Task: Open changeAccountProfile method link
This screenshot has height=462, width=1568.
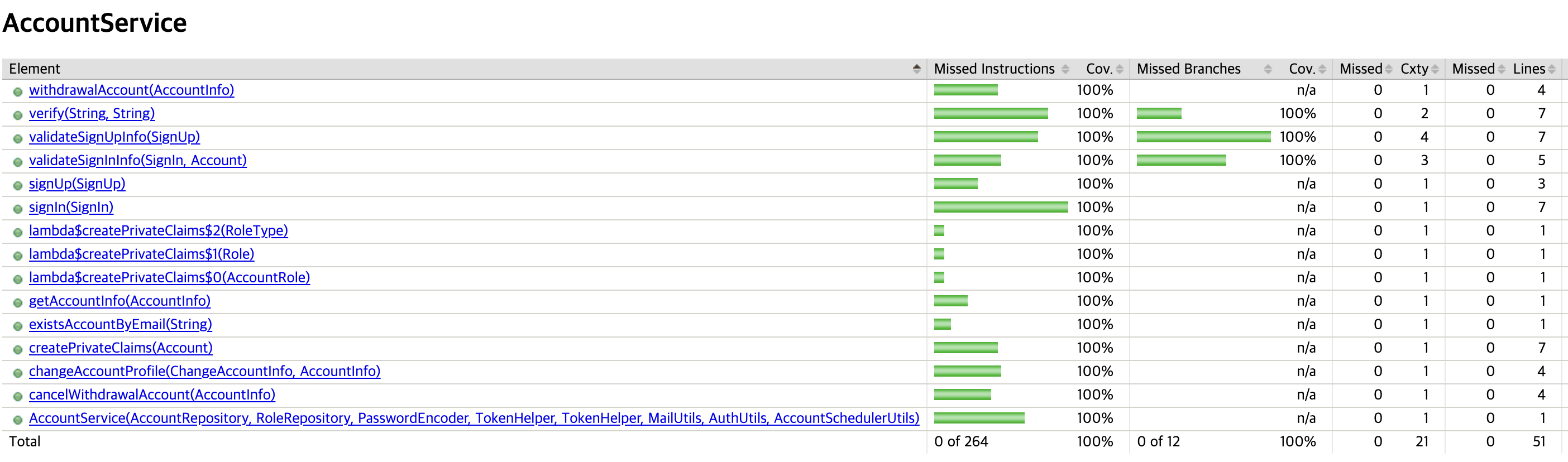Action: tap(204, 372)
